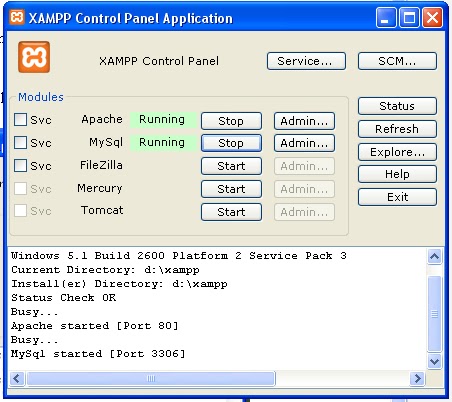The image size is (452, 402).
Task: Exit the XAMPP control panel
Action: coord(397,197)
